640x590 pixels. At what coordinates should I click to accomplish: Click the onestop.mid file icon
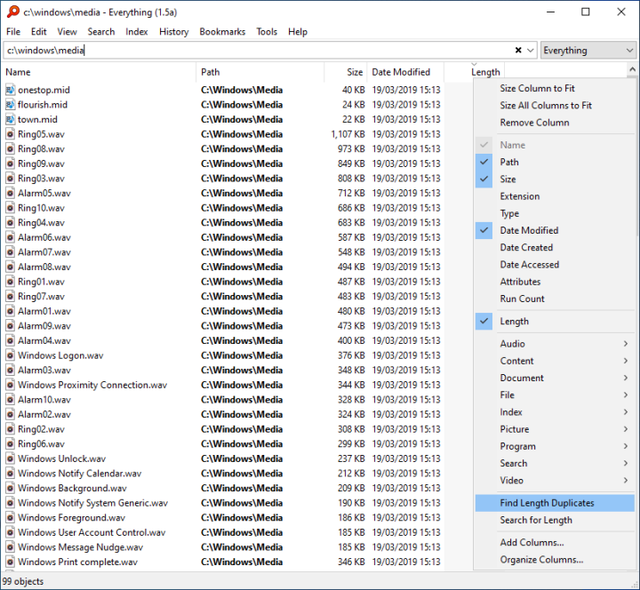pos(10,90)
